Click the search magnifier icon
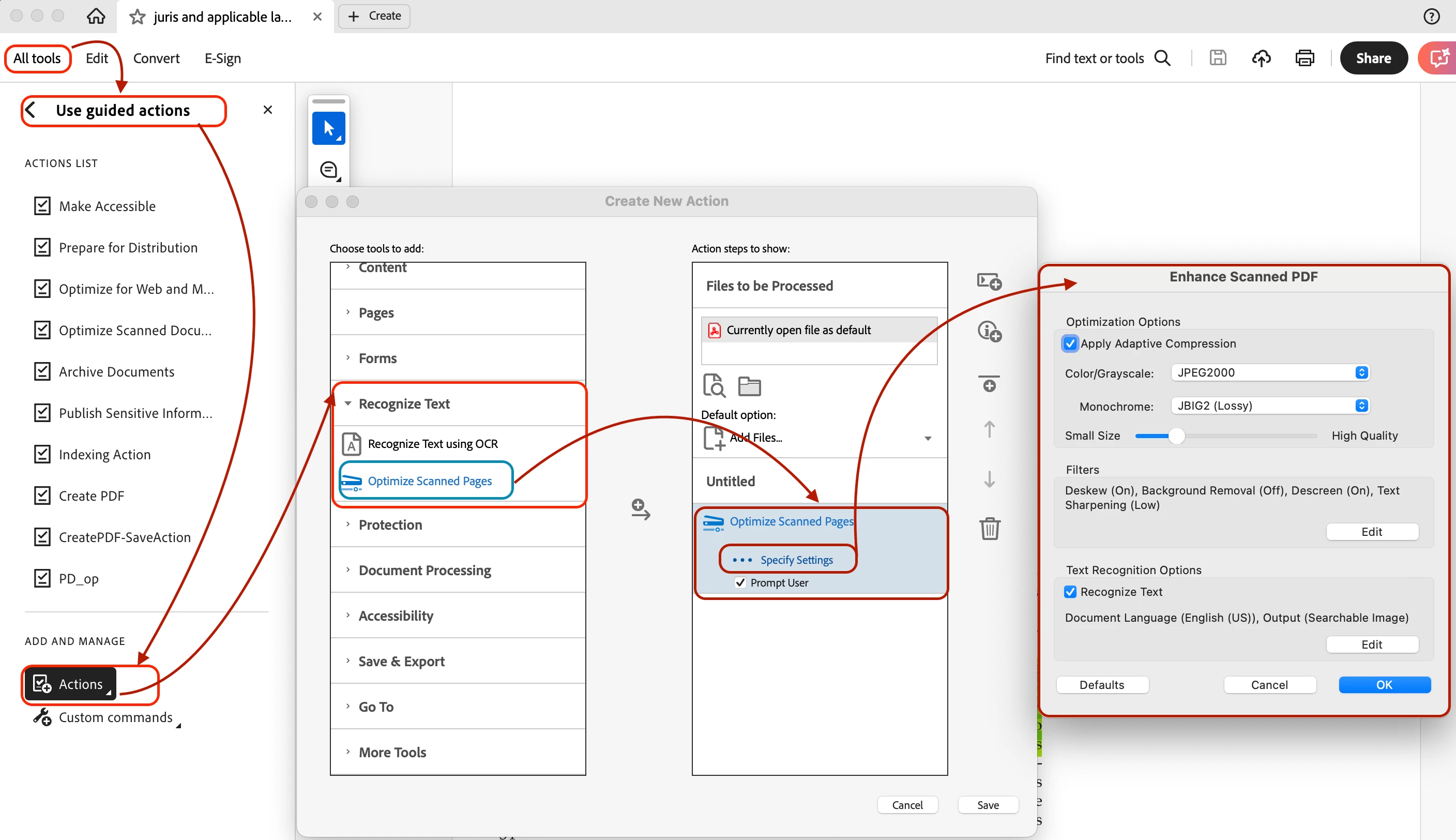Screen dimensions: 1456x840 (x=1162, y=58)
